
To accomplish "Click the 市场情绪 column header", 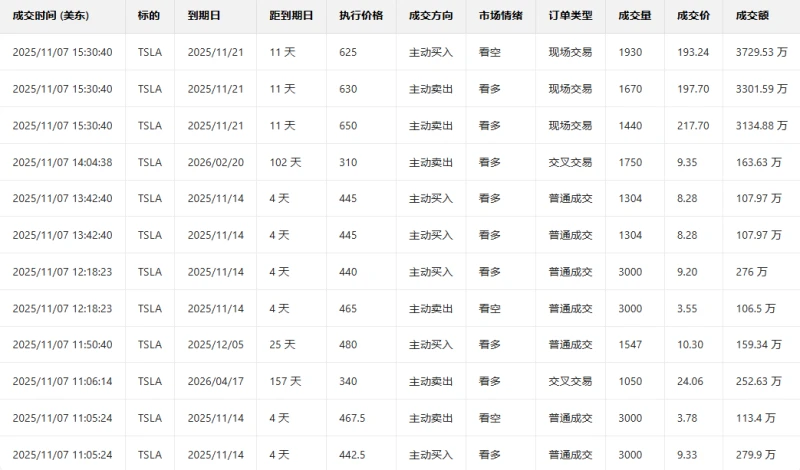I will (499, 17).
